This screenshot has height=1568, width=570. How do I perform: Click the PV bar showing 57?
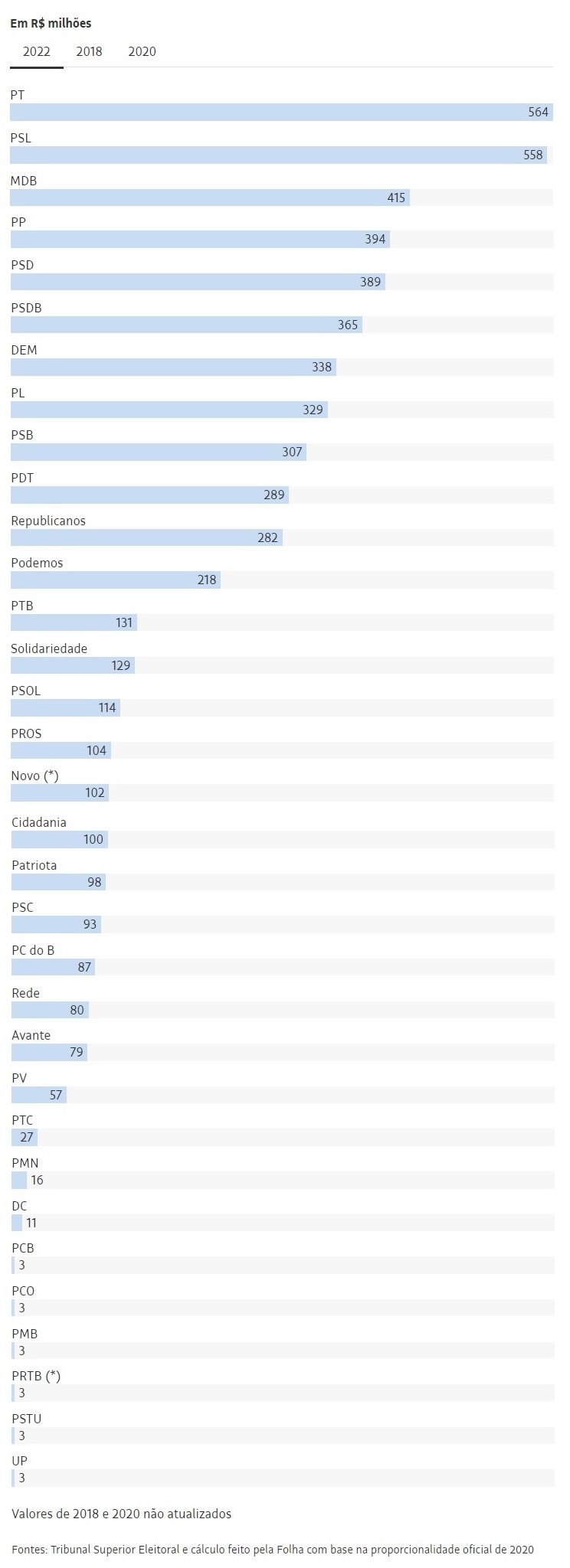[39, 1095]
